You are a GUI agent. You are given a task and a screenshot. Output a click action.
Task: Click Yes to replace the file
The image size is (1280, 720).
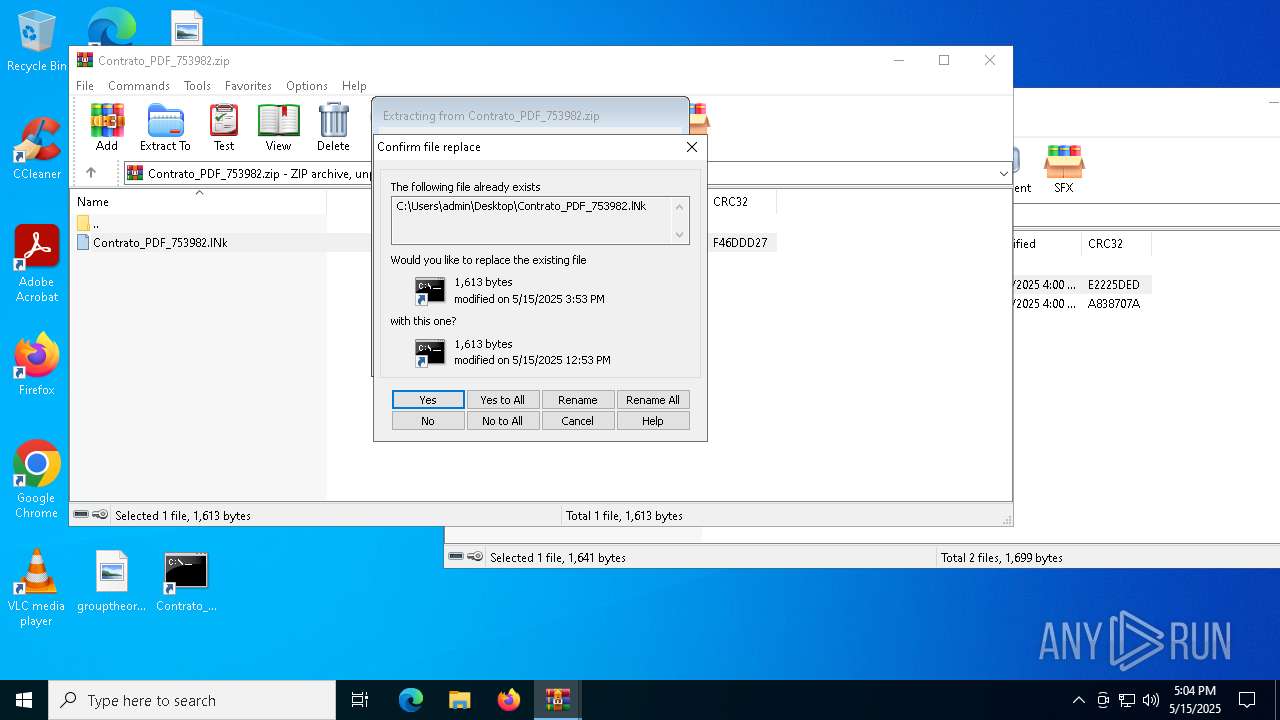pos(428,400)
